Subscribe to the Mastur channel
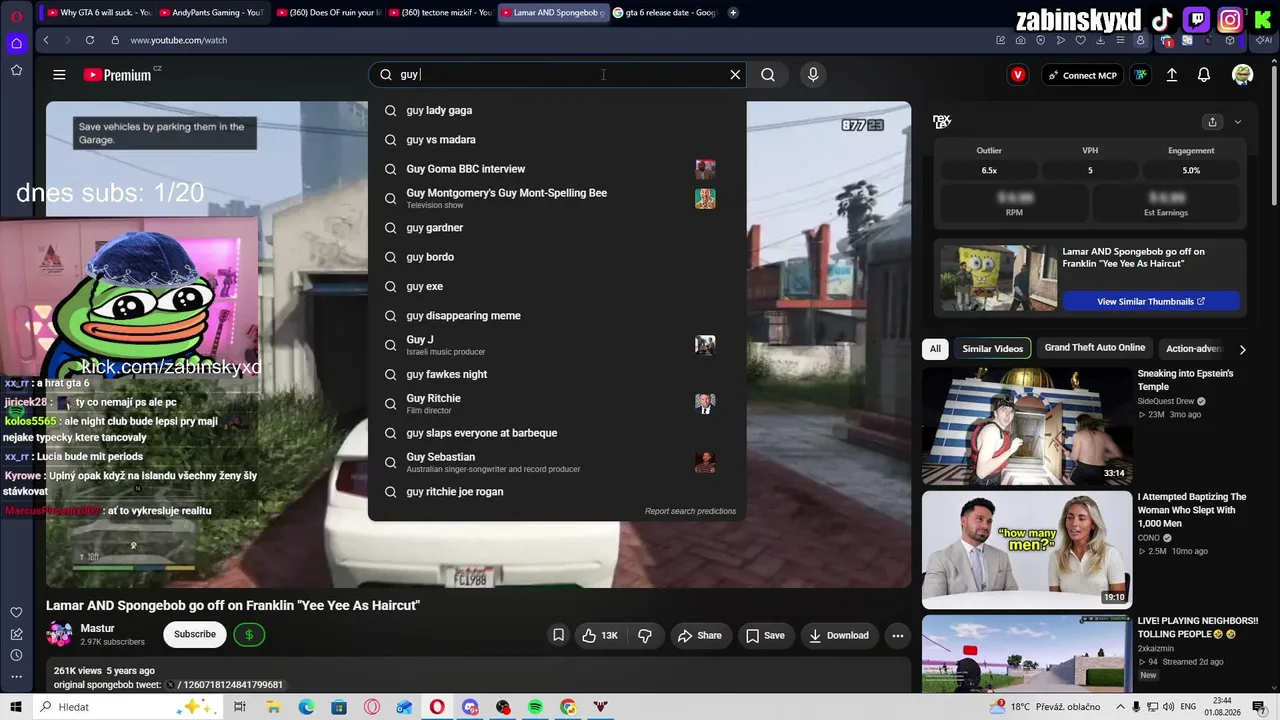The width and height of the screenshot is (1280, 720). point(195,634)
